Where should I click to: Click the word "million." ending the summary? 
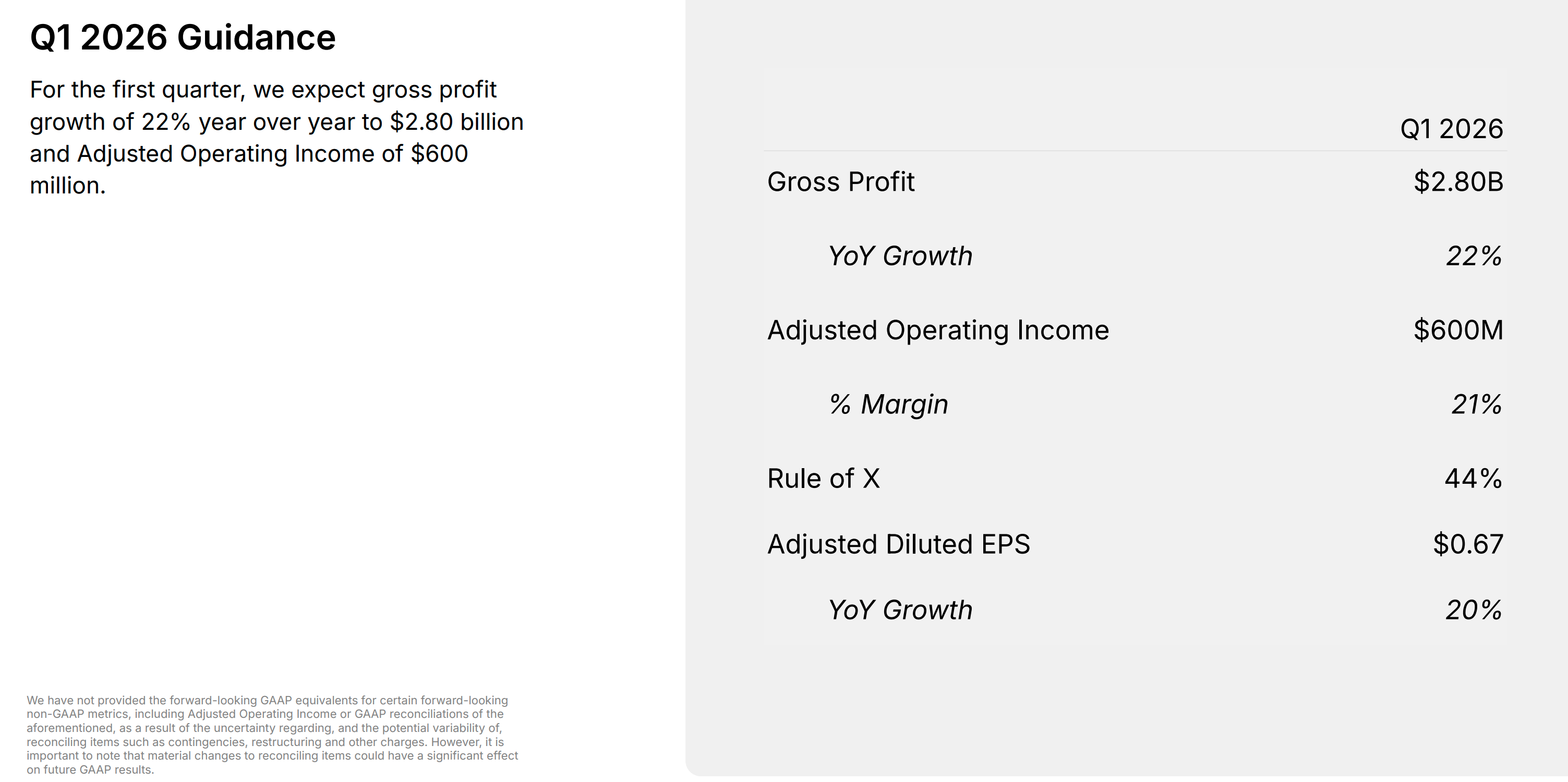coord(68,186)
